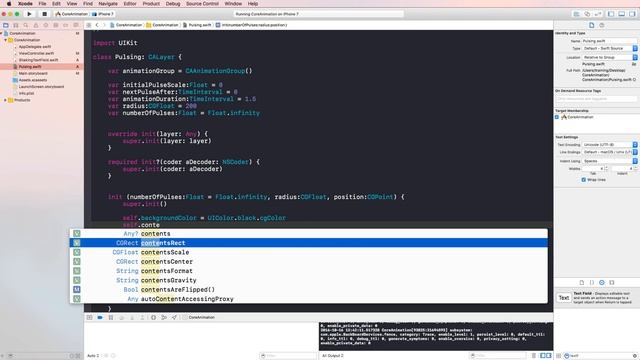
Task: Open the Debug menu
Action: [173, 4]
